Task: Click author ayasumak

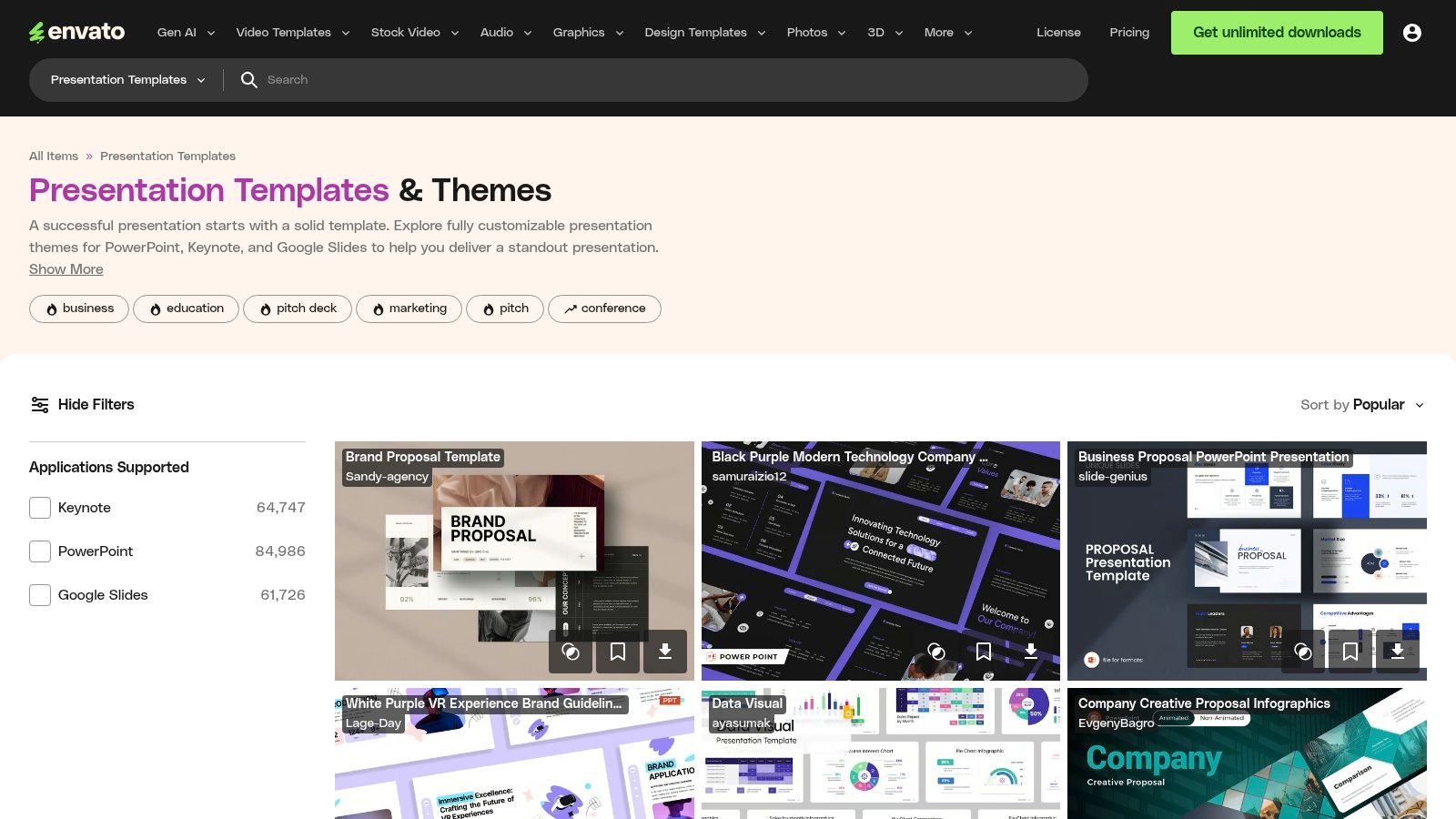Action: (741, 723)
